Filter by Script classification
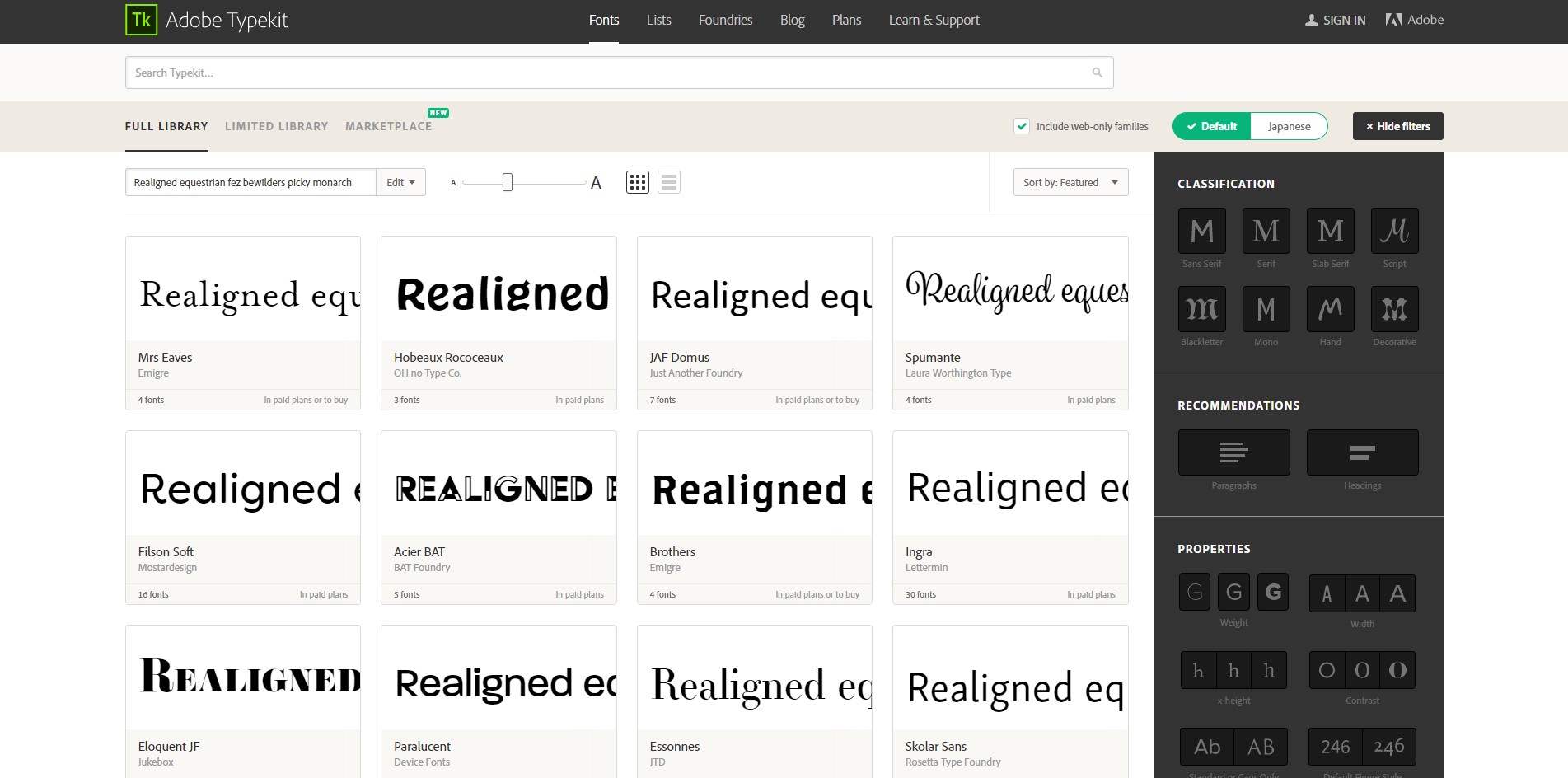This screenshot has width=1568, height=778. 1395,231
